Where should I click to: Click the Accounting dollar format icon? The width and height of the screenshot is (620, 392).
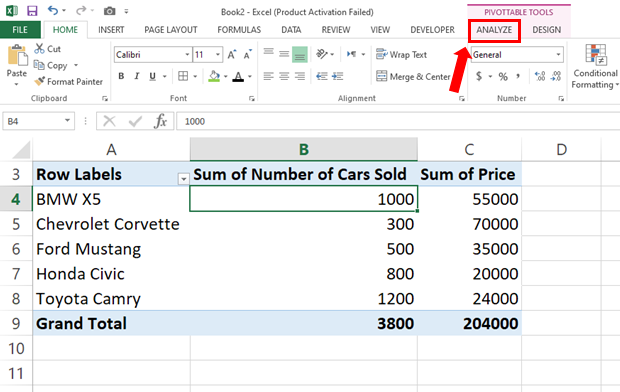[479, 76]
